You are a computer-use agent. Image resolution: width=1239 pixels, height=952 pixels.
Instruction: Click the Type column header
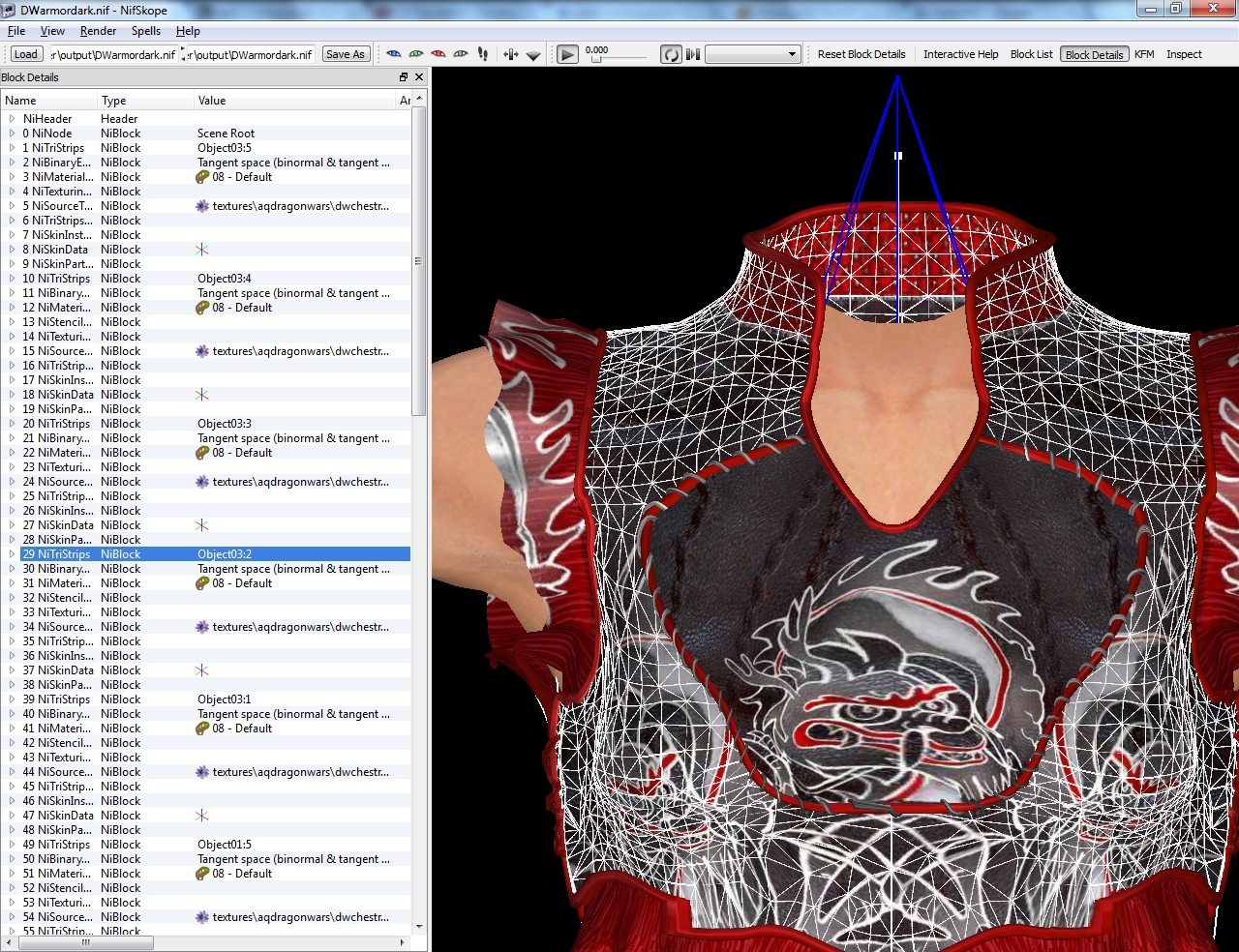coord(145,101)
